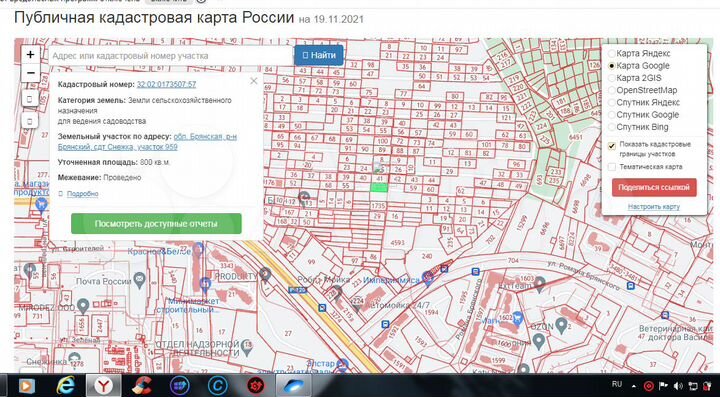720x397 pixels.
Task: Click parcel number 1735 on map
Action: 378,205
